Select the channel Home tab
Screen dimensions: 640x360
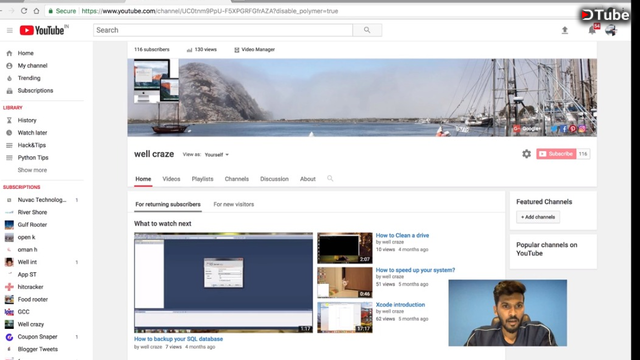(143, 179)
